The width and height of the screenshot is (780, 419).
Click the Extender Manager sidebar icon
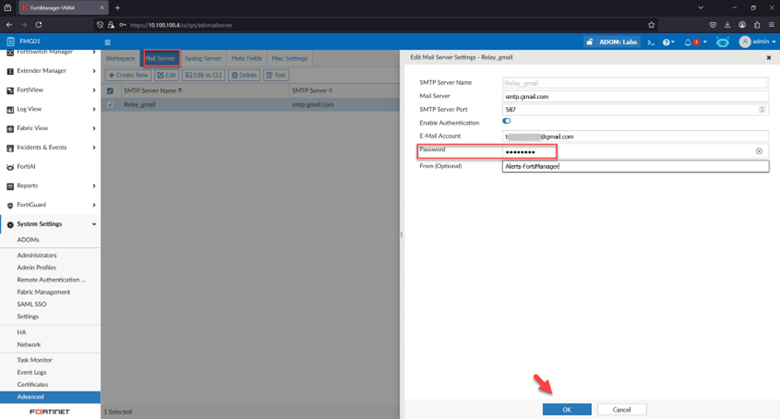pos(10,71)
